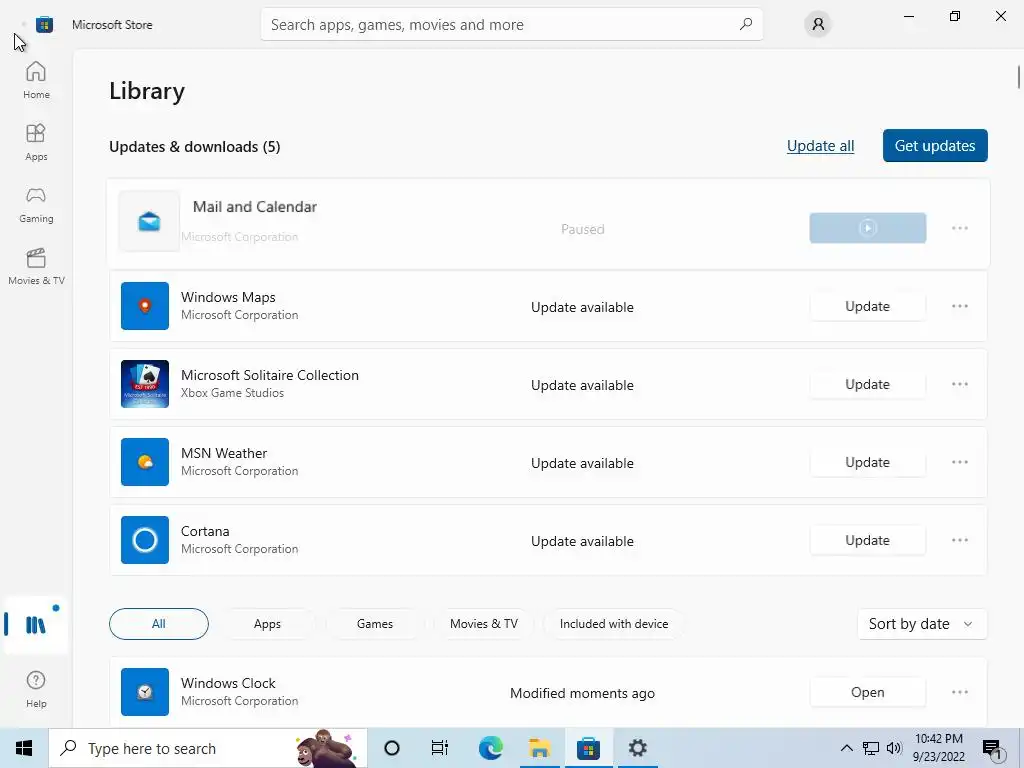Screen dimensions: 1024x768
Task: Focus the Search apps, games, movies field
Action: tap(511, 24)
